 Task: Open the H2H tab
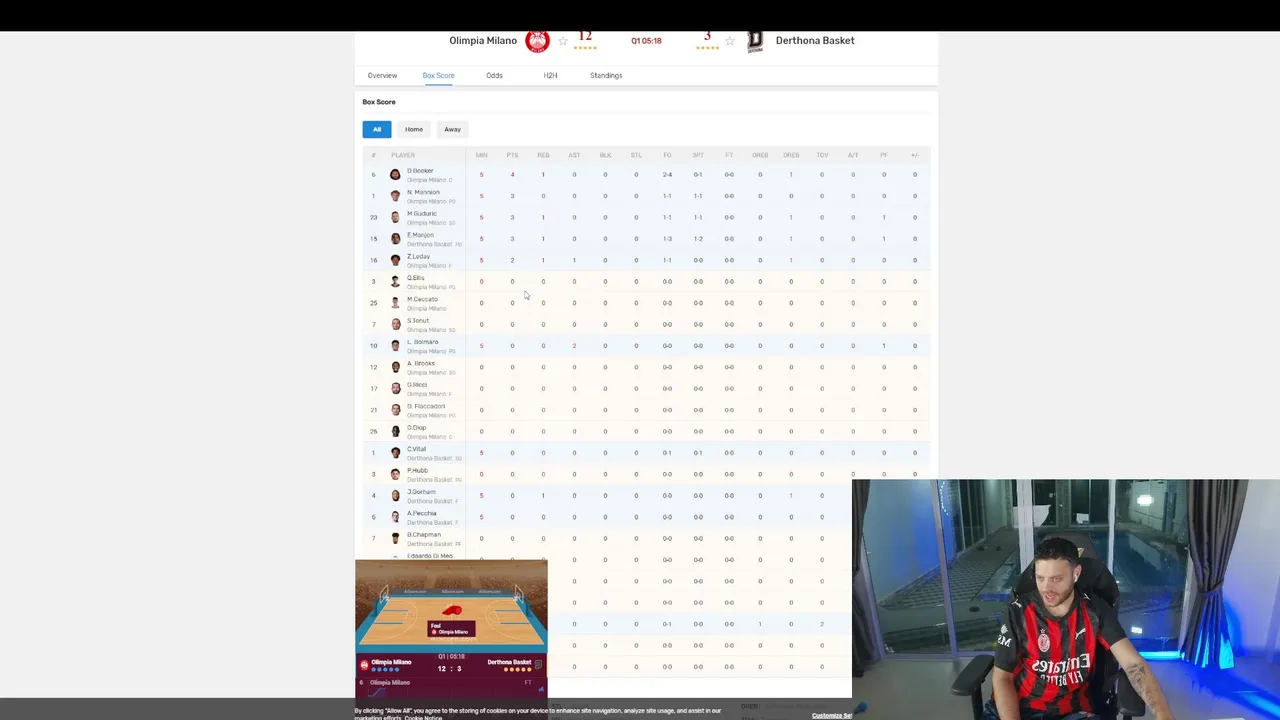(x=550, y=75)
